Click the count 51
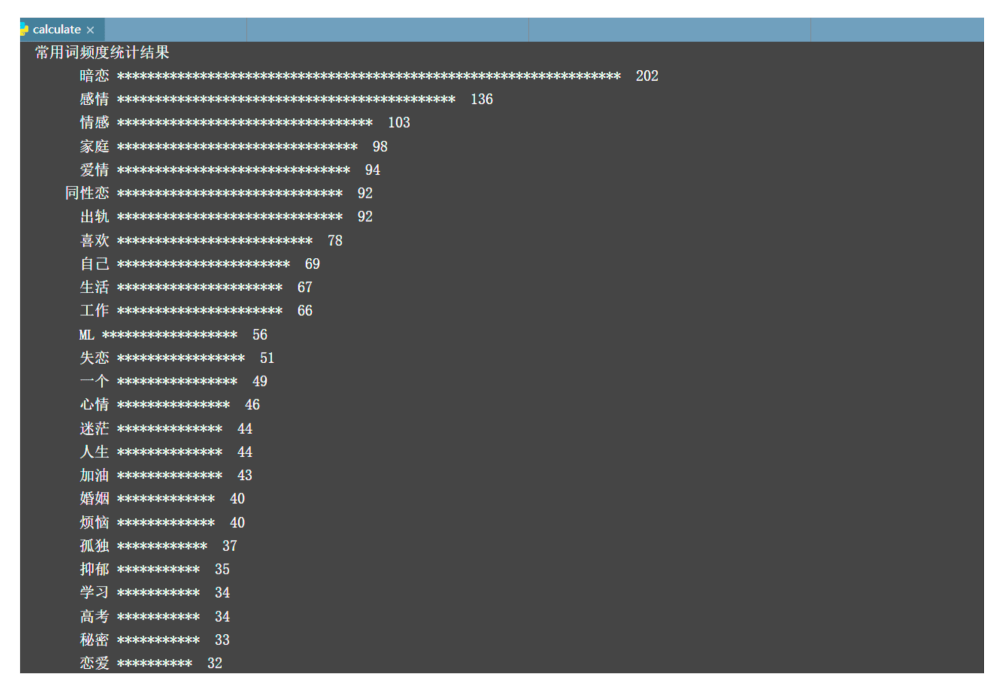1002x691 pixels. [267, 358]
